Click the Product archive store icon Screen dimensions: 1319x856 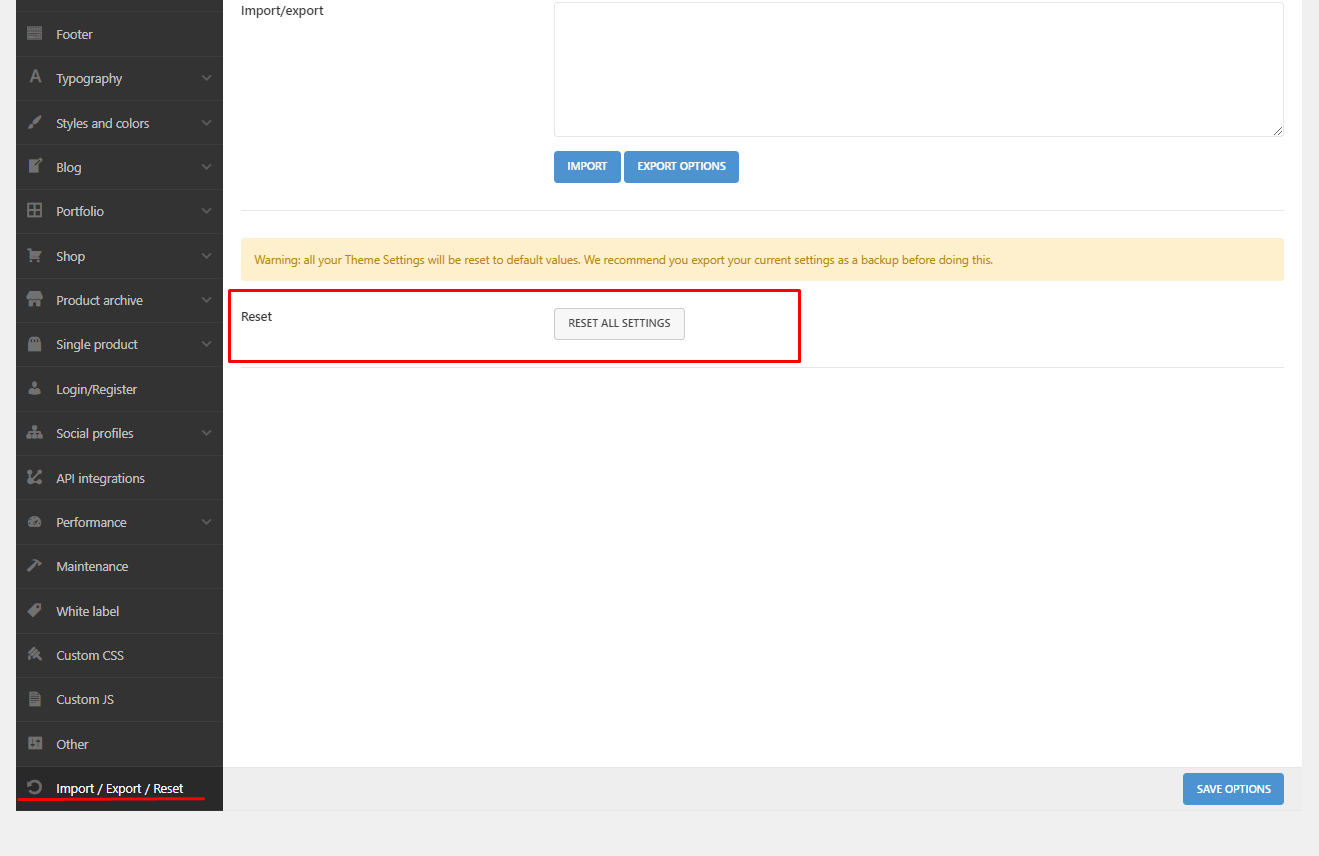[35, 300]
